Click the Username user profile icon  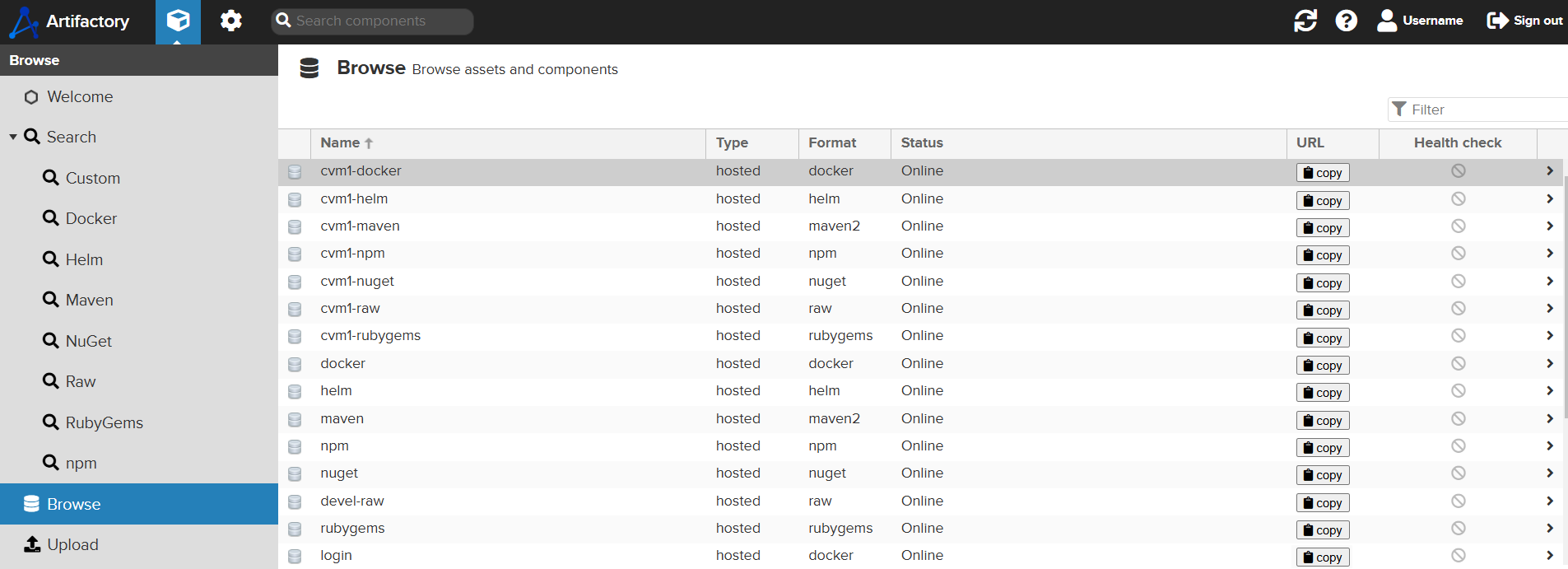pos(1387,21)
